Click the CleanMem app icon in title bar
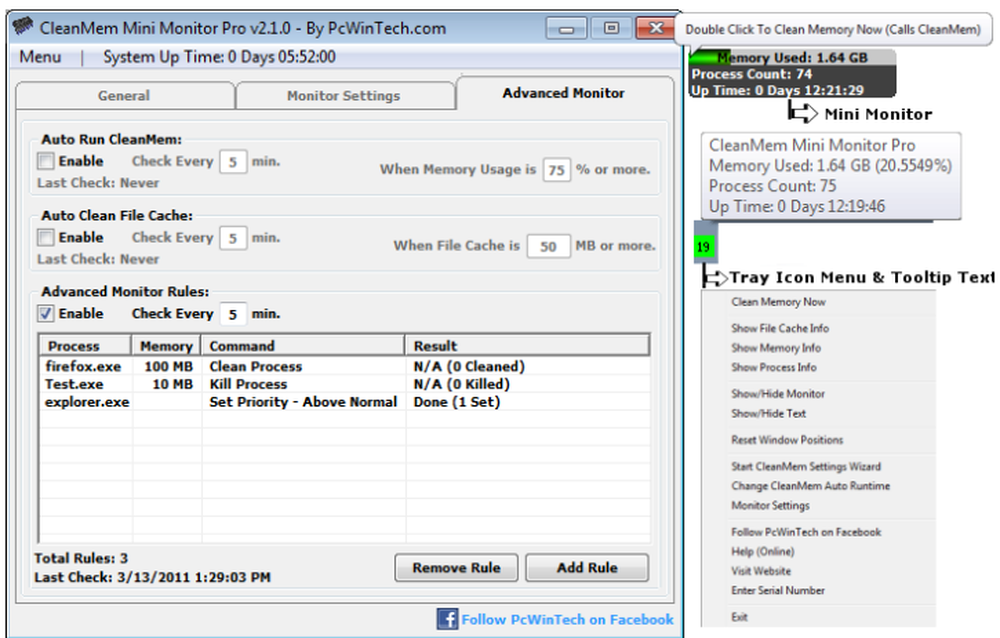1000x638 pixels. coord(23,27)
